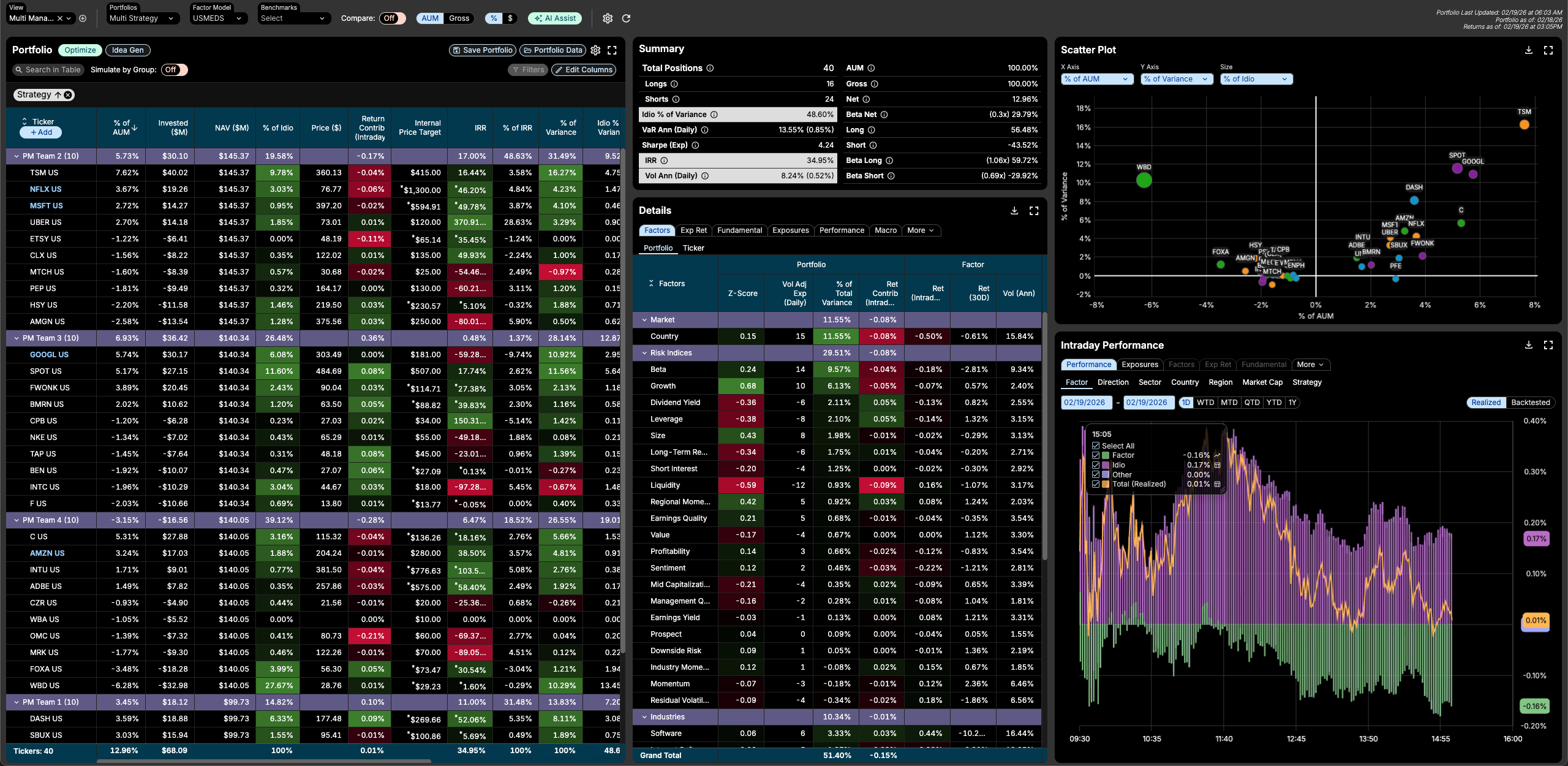Open global settings gear in top toolbar
Viewport: 1568px width, 766px height.
608,18
